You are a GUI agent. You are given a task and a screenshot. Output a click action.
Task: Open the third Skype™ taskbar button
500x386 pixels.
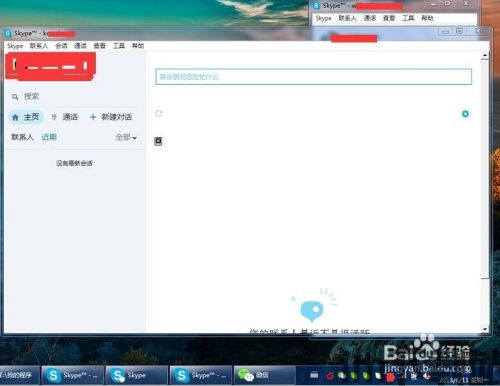pyautogui.click(x=201, y=375)
